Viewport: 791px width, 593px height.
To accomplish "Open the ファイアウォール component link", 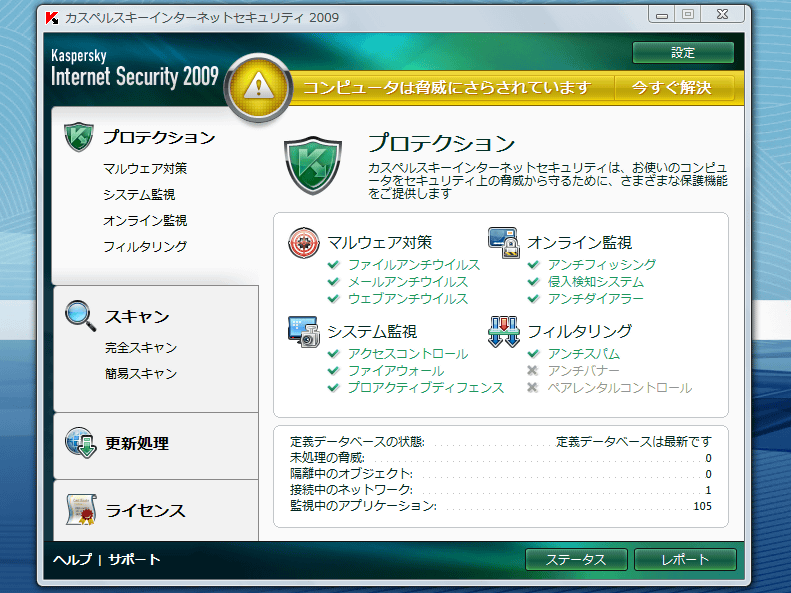I will [396, 371].
